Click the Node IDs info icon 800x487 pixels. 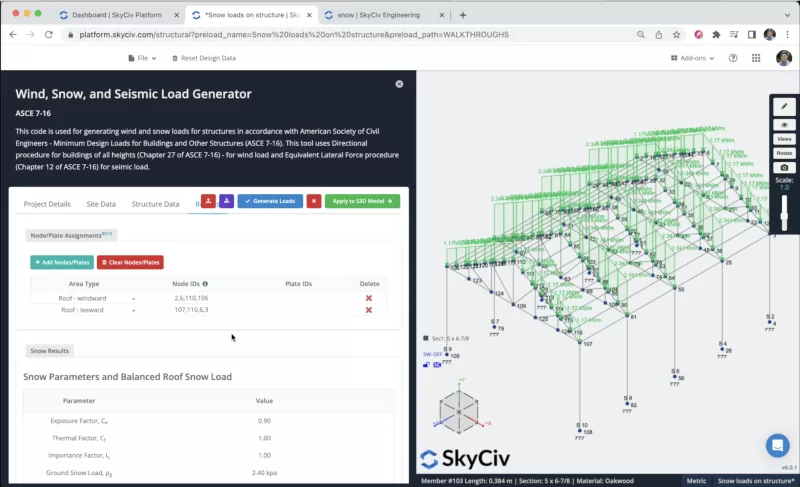click(205, 284)
